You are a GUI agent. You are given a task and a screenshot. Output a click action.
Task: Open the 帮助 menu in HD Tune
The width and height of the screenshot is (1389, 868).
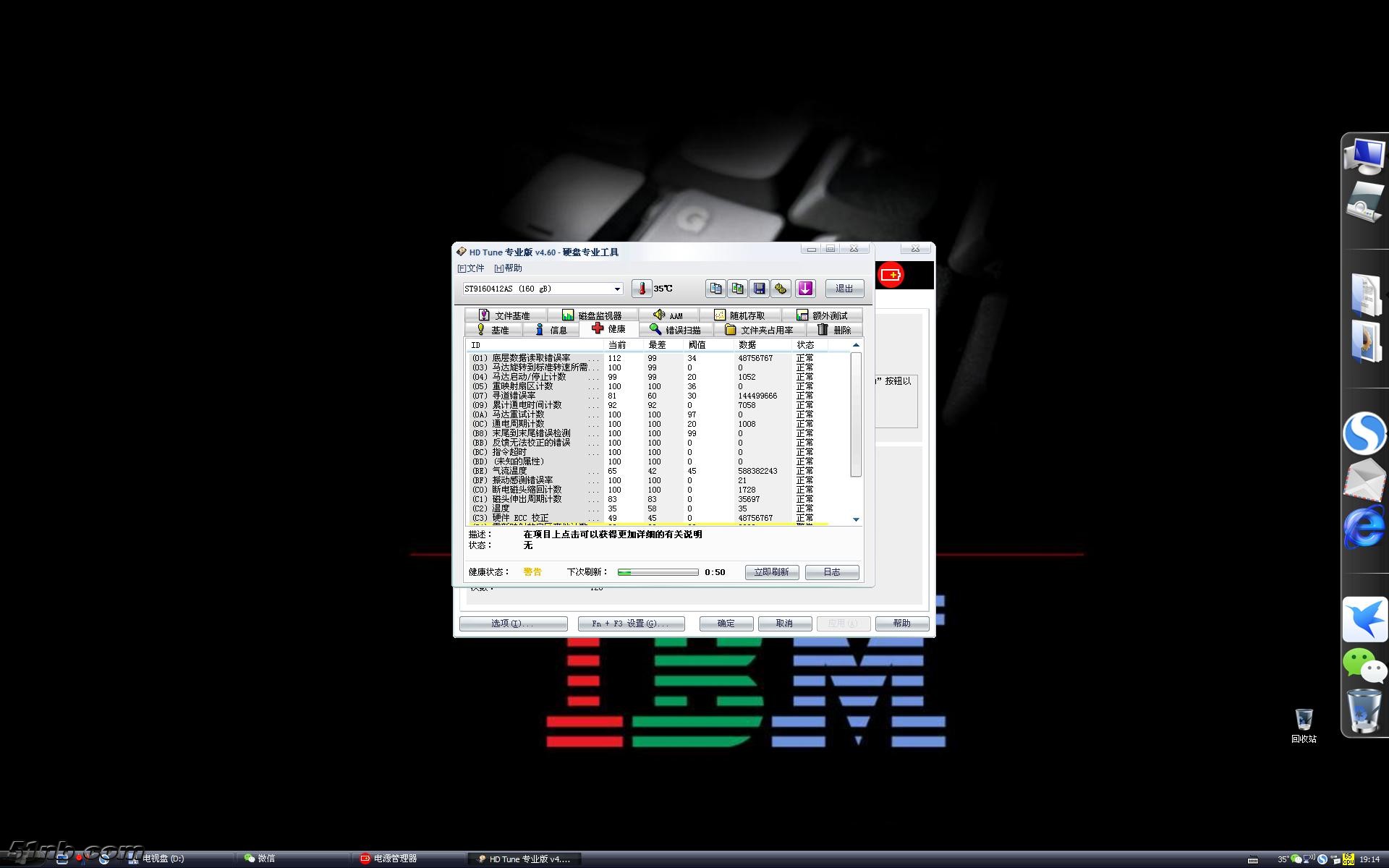pos(508,268)
